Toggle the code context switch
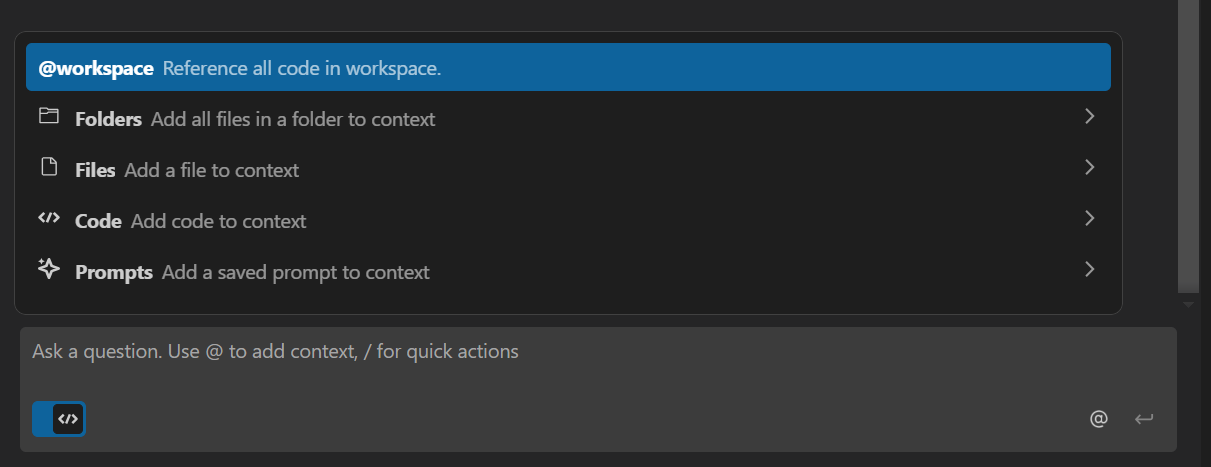Image resolution: width=1211 pixels, height=467 pixels. click(x=59, y=419)
